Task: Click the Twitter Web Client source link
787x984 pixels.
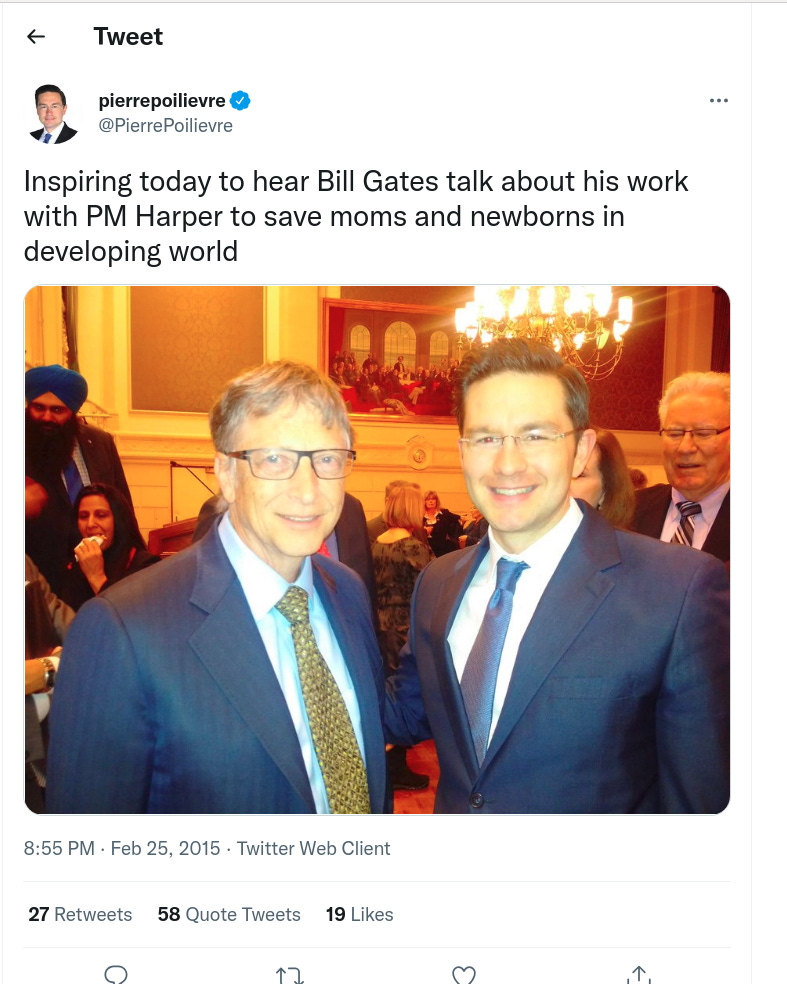Action: click(x=313, y=848)
